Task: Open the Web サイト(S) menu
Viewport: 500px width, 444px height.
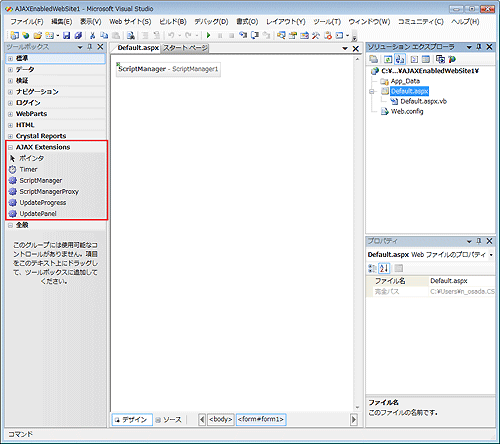Action: pos(130,22)
